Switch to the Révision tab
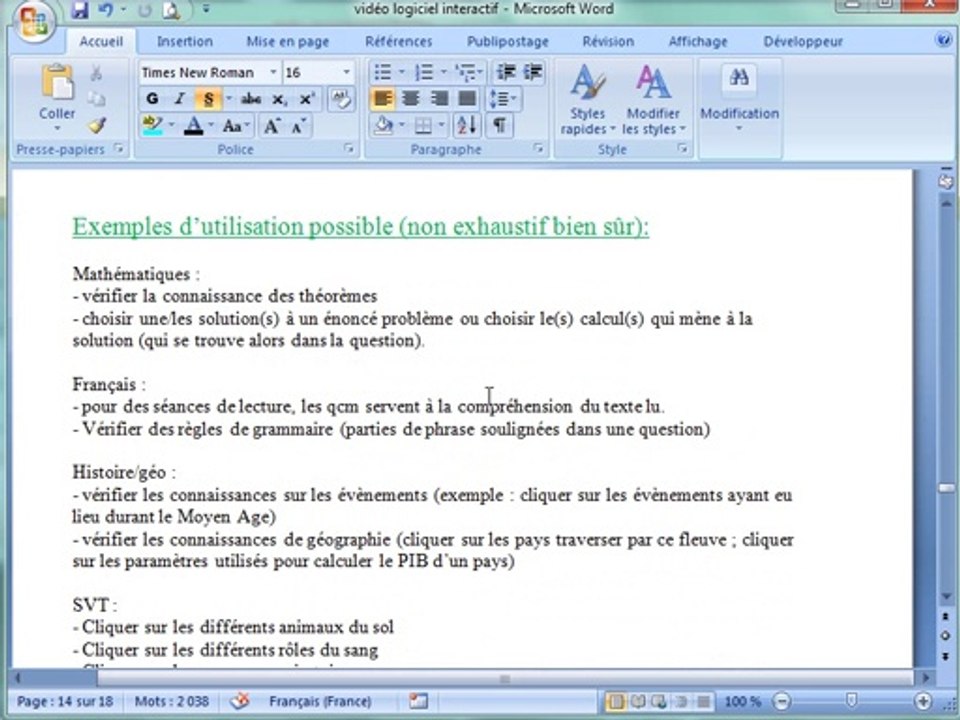The width and height of the screenshot is (960, 720). [x=608, y=42]
